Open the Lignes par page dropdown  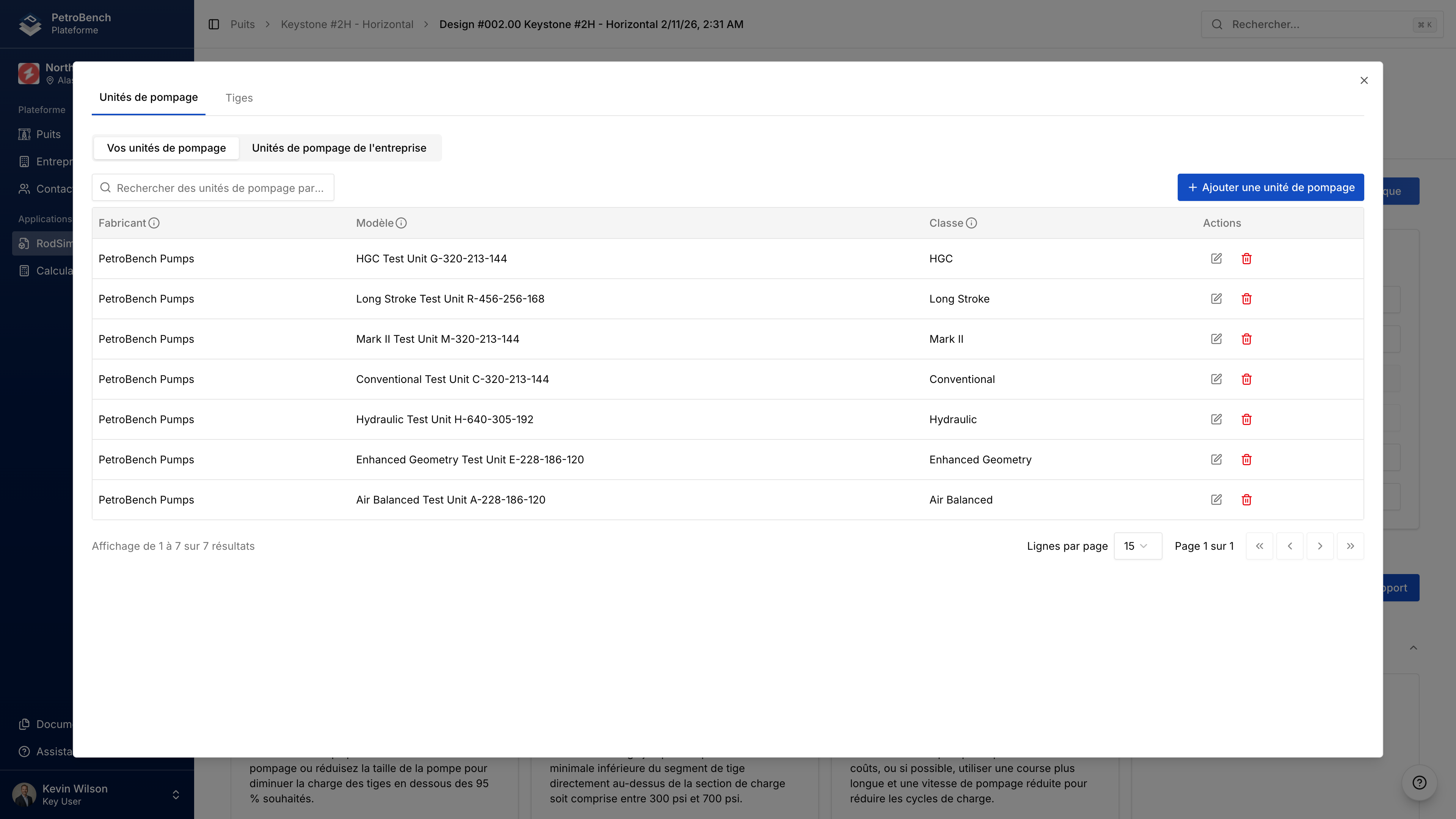[1137, 546]
